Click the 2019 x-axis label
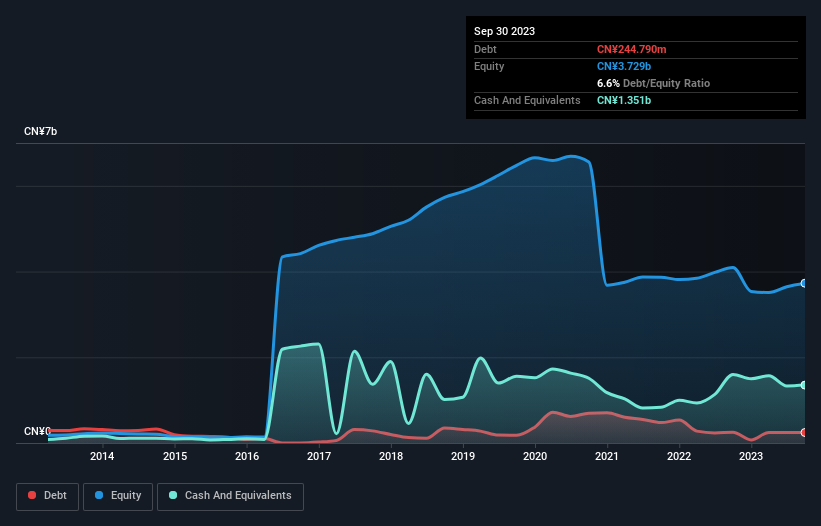821x526 pixels. (x=463, y=456)
